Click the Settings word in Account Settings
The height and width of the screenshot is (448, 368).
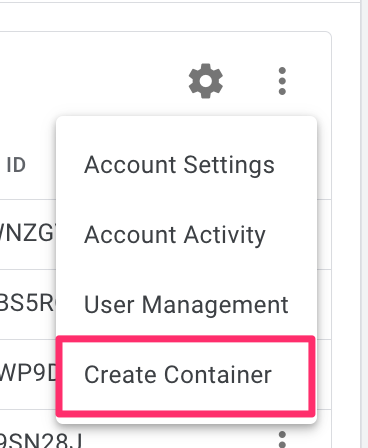[229, 166]
